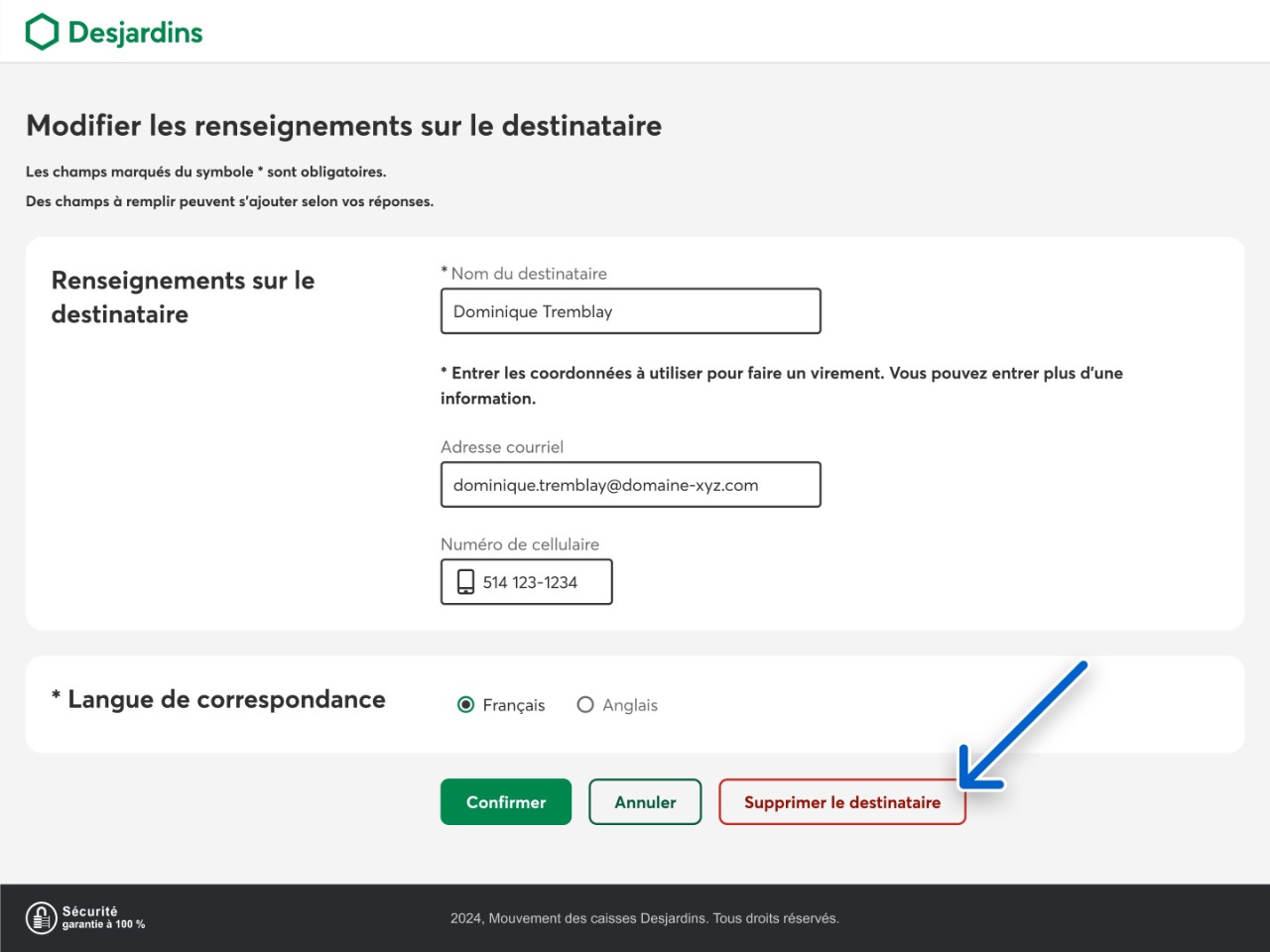Screen dimensions: 1270x952
Task: Select the Français radio button
Action: tap(465, 705)
